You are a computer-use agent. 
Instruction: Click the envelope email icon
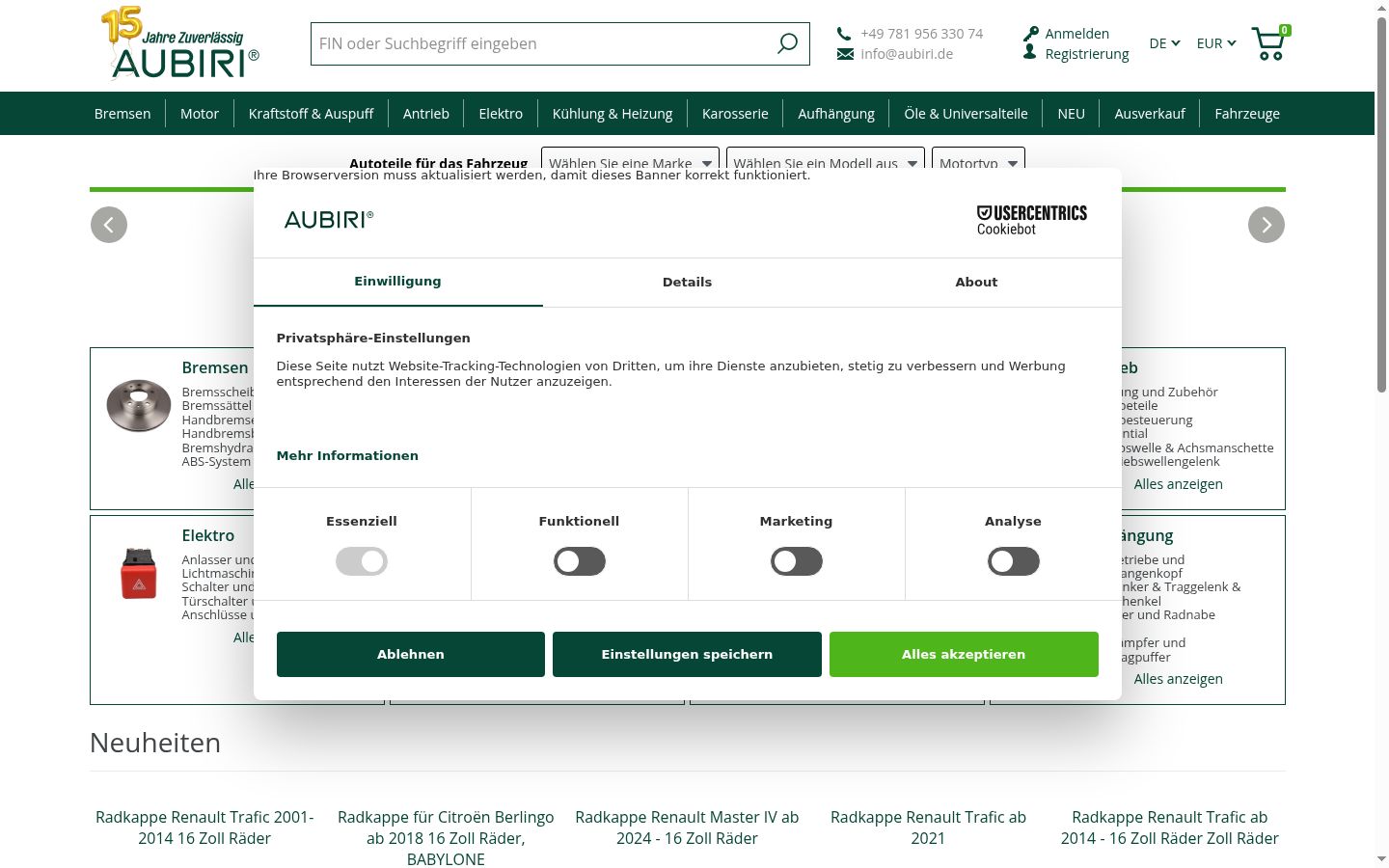(x=845, y=54)
